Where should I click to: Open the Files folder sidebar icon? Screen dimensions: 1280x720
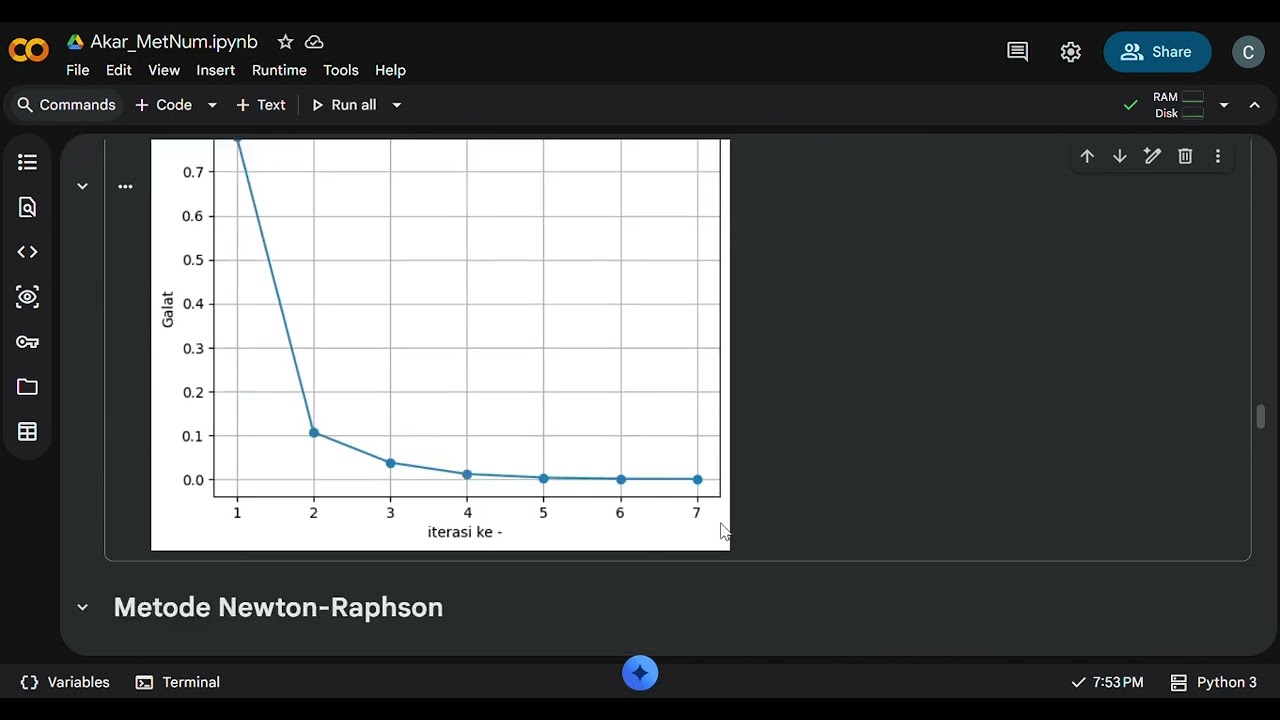27,387
